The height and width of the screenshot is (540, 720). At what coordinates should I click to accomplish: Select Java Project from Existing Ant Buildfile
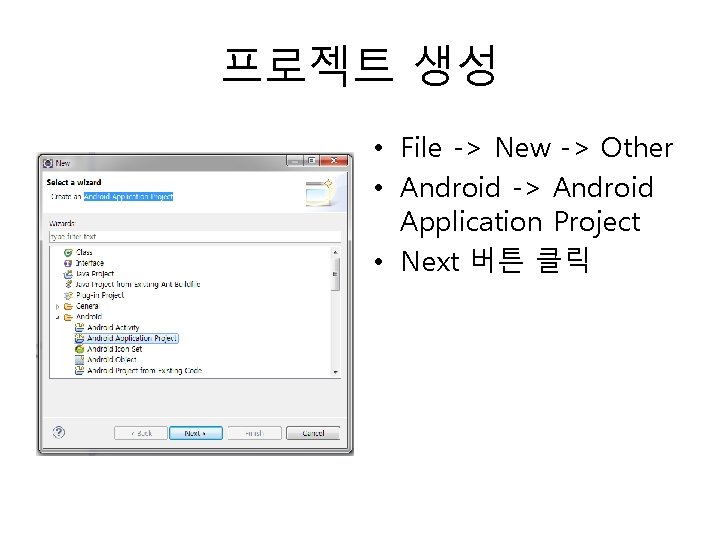tap(138, 285)
